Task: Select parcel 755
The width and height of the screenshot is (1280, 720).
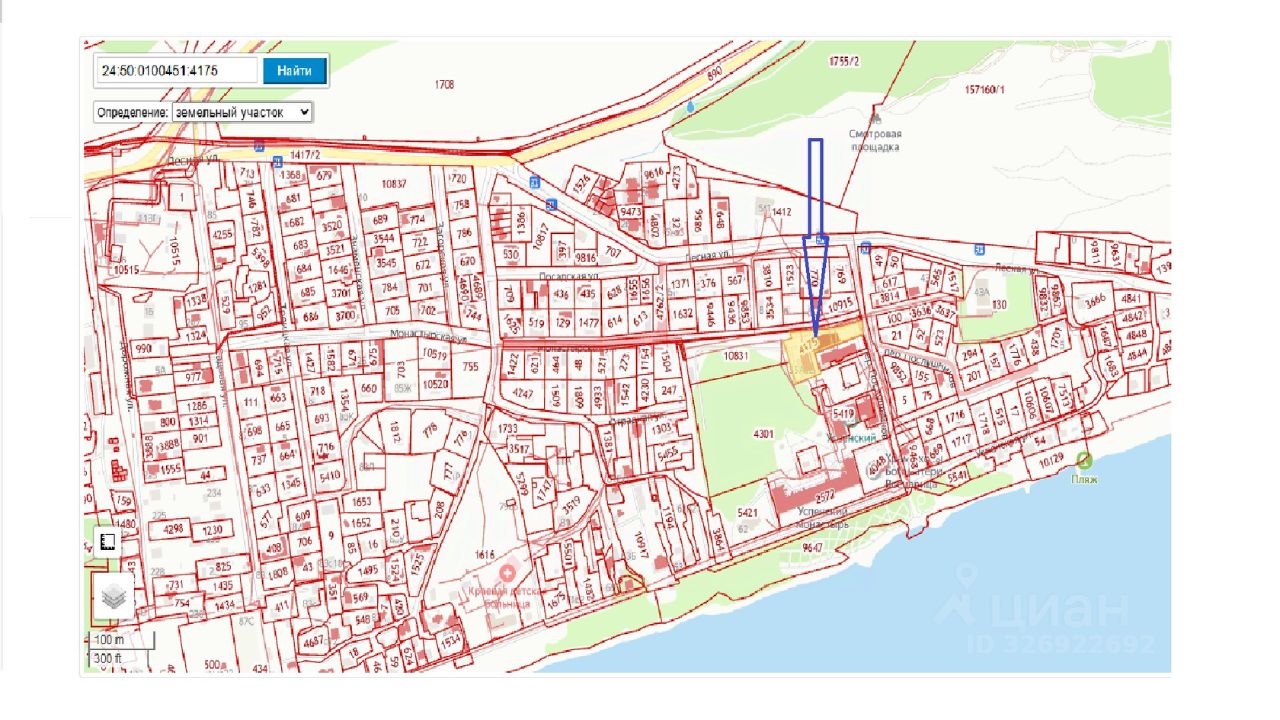Action: point(471,367)
